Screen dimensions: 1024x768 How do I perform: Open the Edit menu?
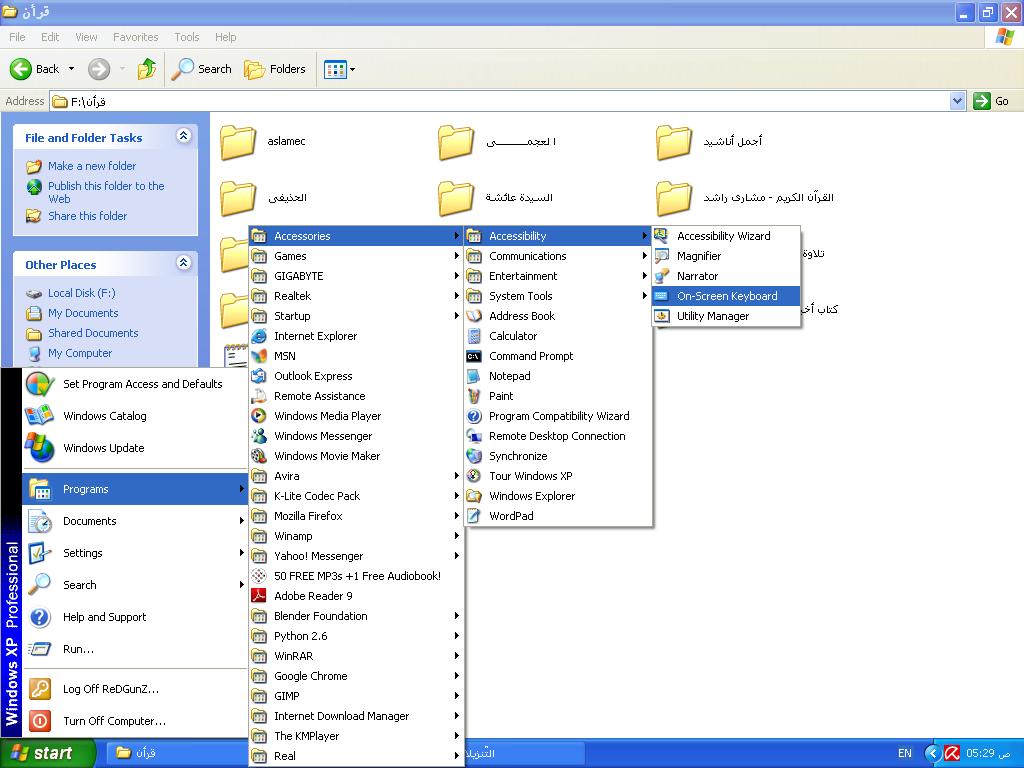point(50,37)
